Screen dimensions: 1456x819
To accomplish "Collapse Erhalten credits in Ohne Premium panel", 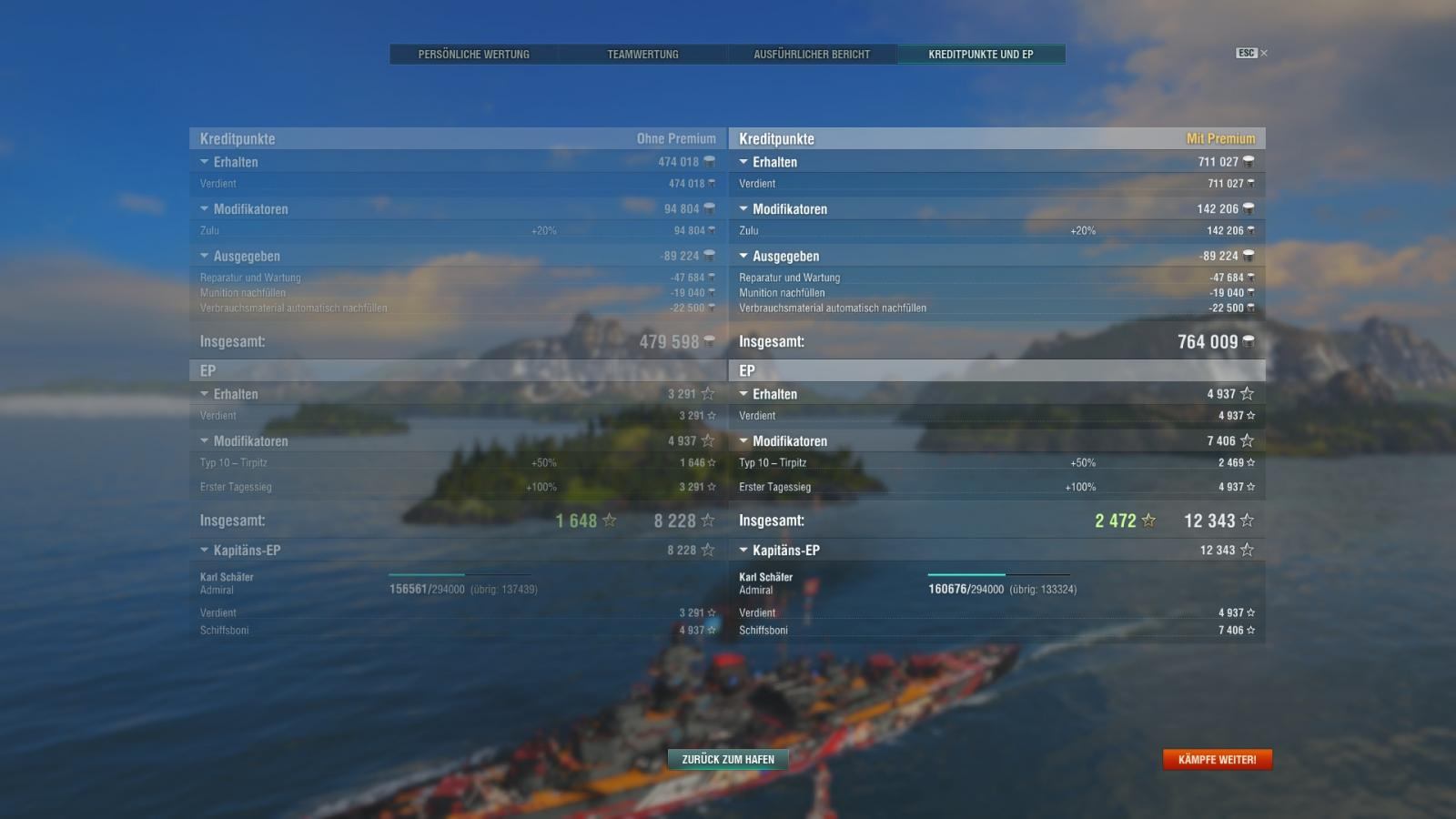I will click(x=205, y=162).
